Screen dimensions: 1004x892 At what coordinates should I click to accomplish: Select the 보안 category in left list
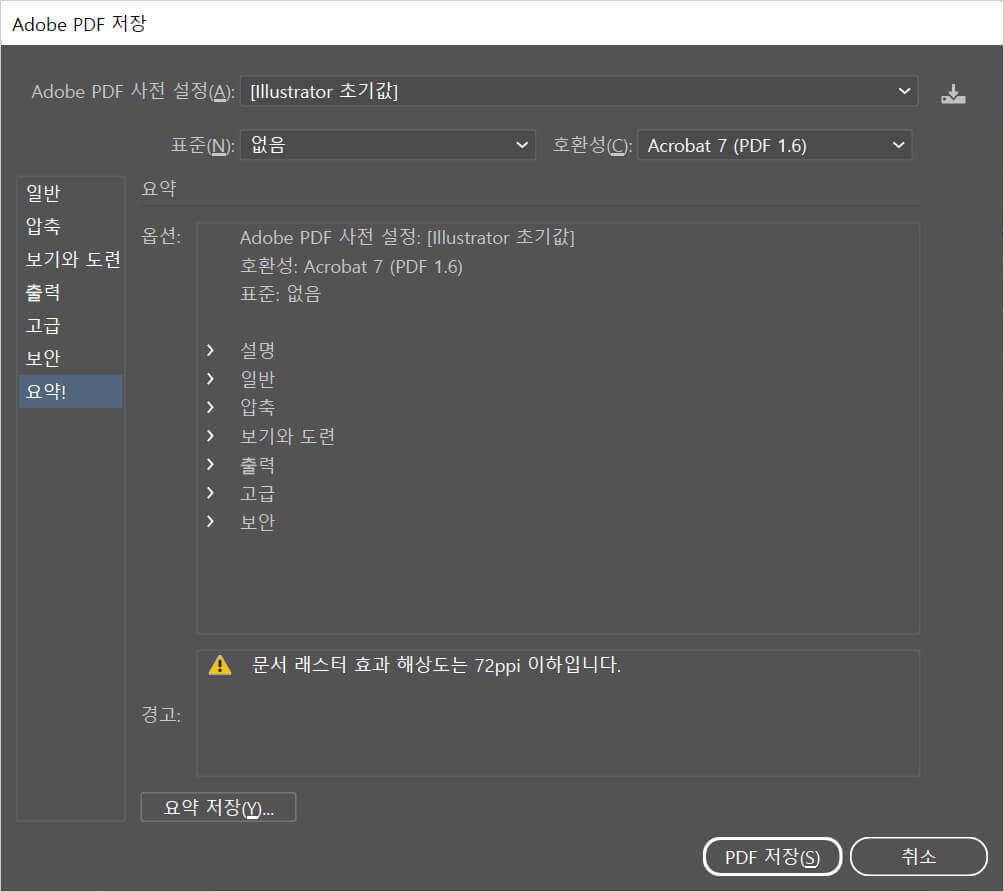point(70,358)
